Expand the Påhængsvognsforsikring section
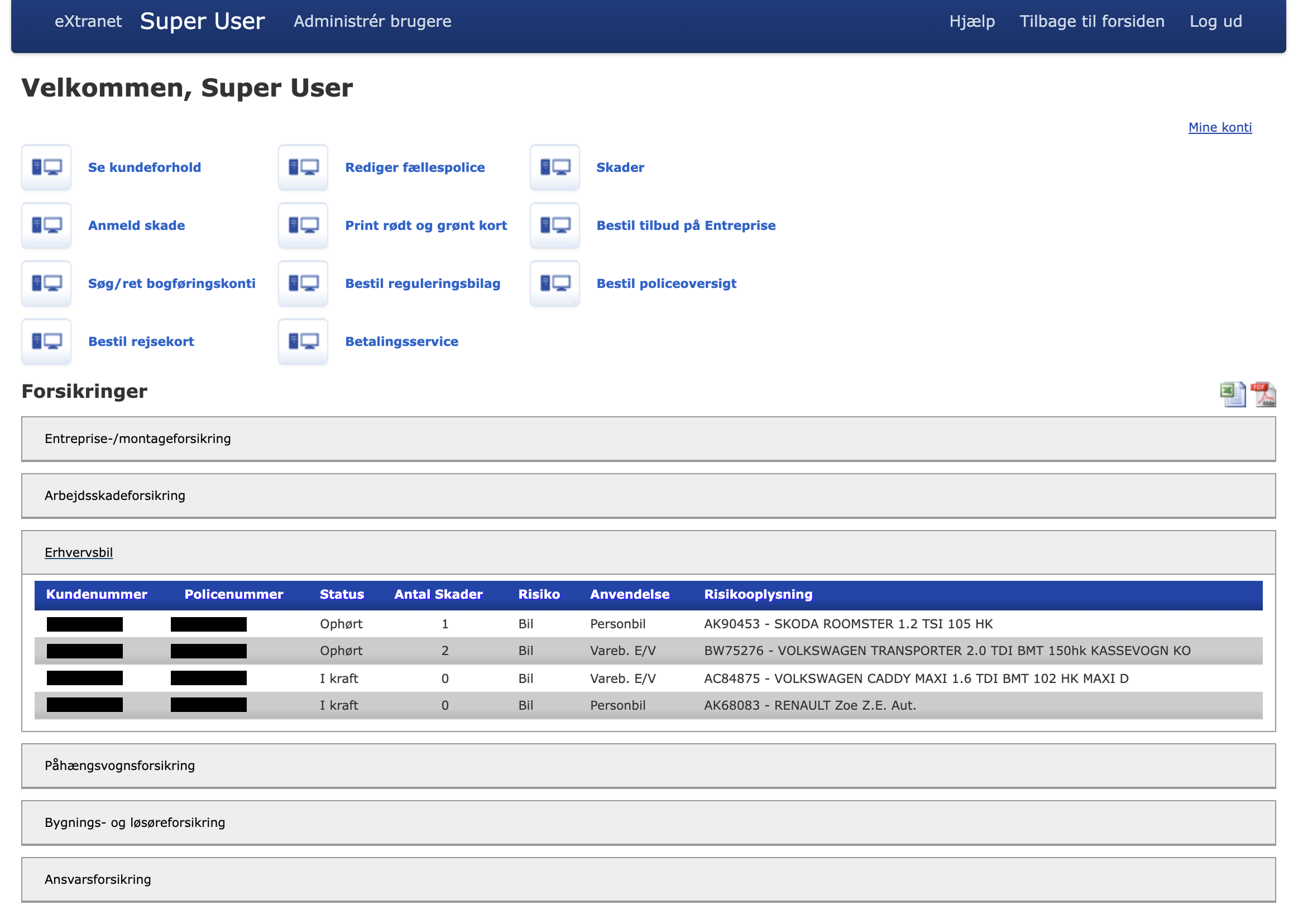This screenshot has height=924, width=1303. [119, 766]
